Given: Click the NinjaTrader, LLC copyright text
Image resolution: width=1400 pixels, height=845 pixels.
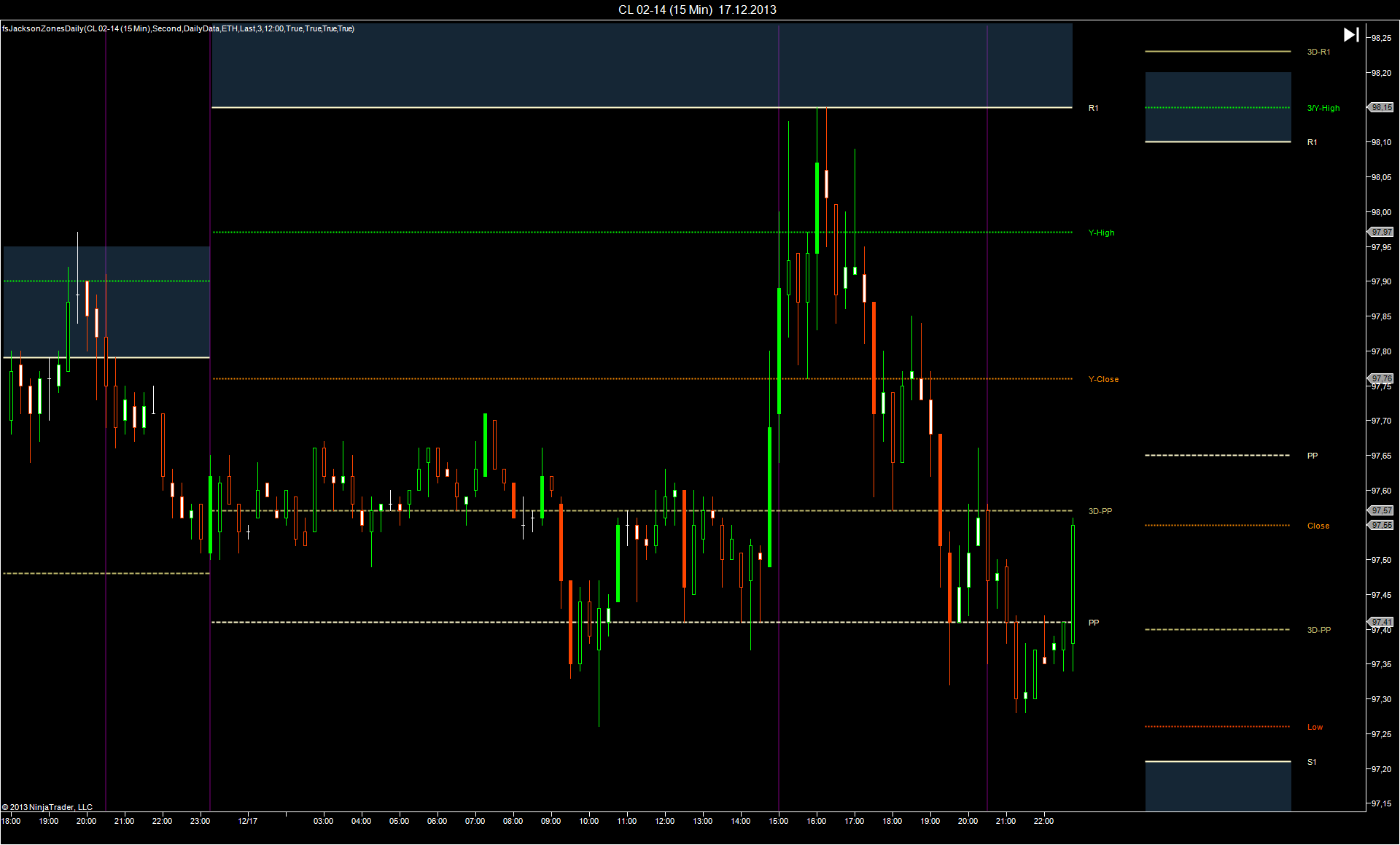Looking at the screenshot, I should (x=47, y=807).
